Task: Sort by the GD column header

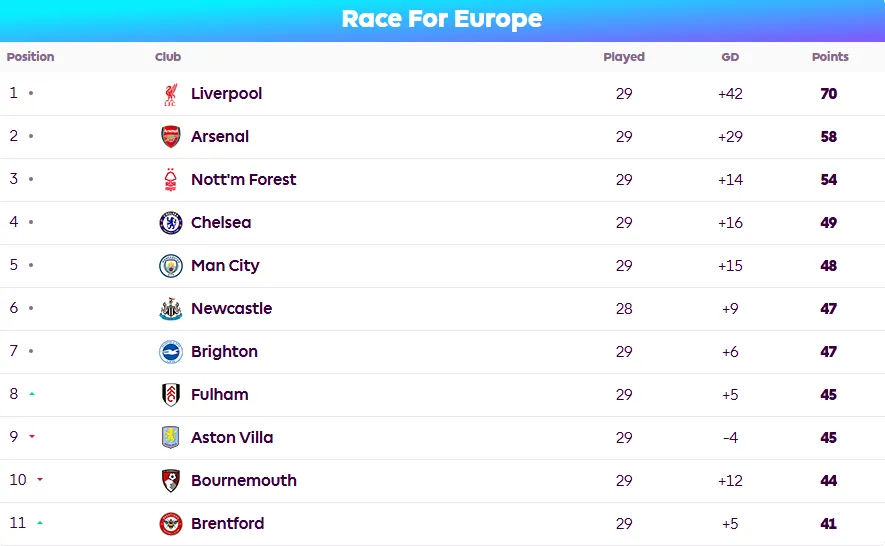Action: 730,57
